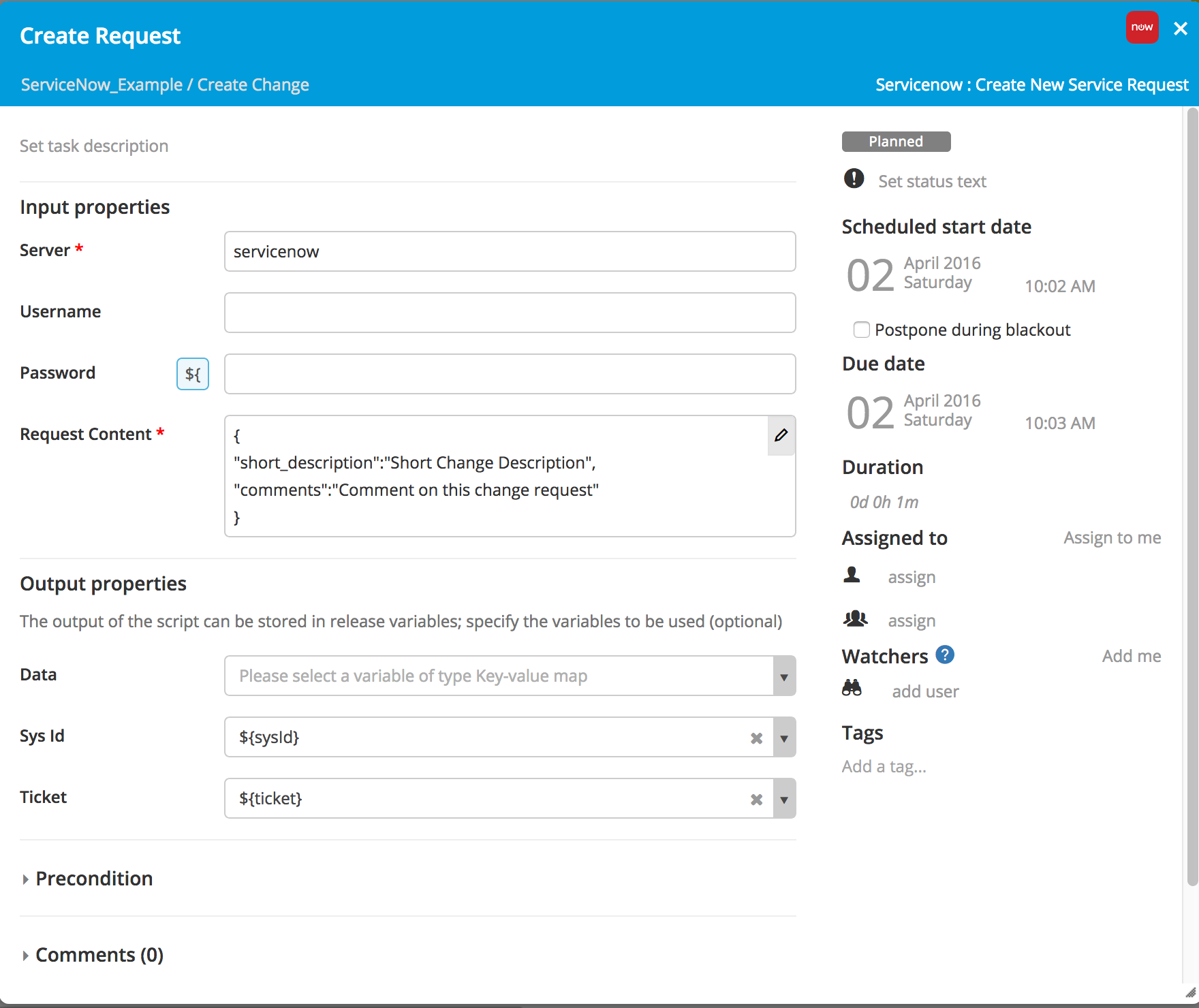1199x1008 pixels.
Task: Click ServiceNow_Example / Create Change breadcrumb
Action: pos(165,84)
